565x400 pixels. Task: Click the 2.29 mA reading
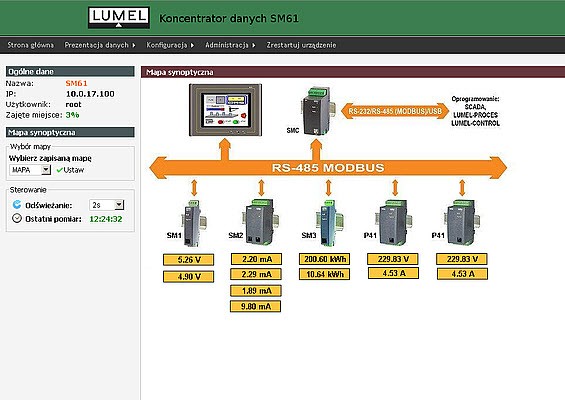pyautogui.click(x=256, y=274)
